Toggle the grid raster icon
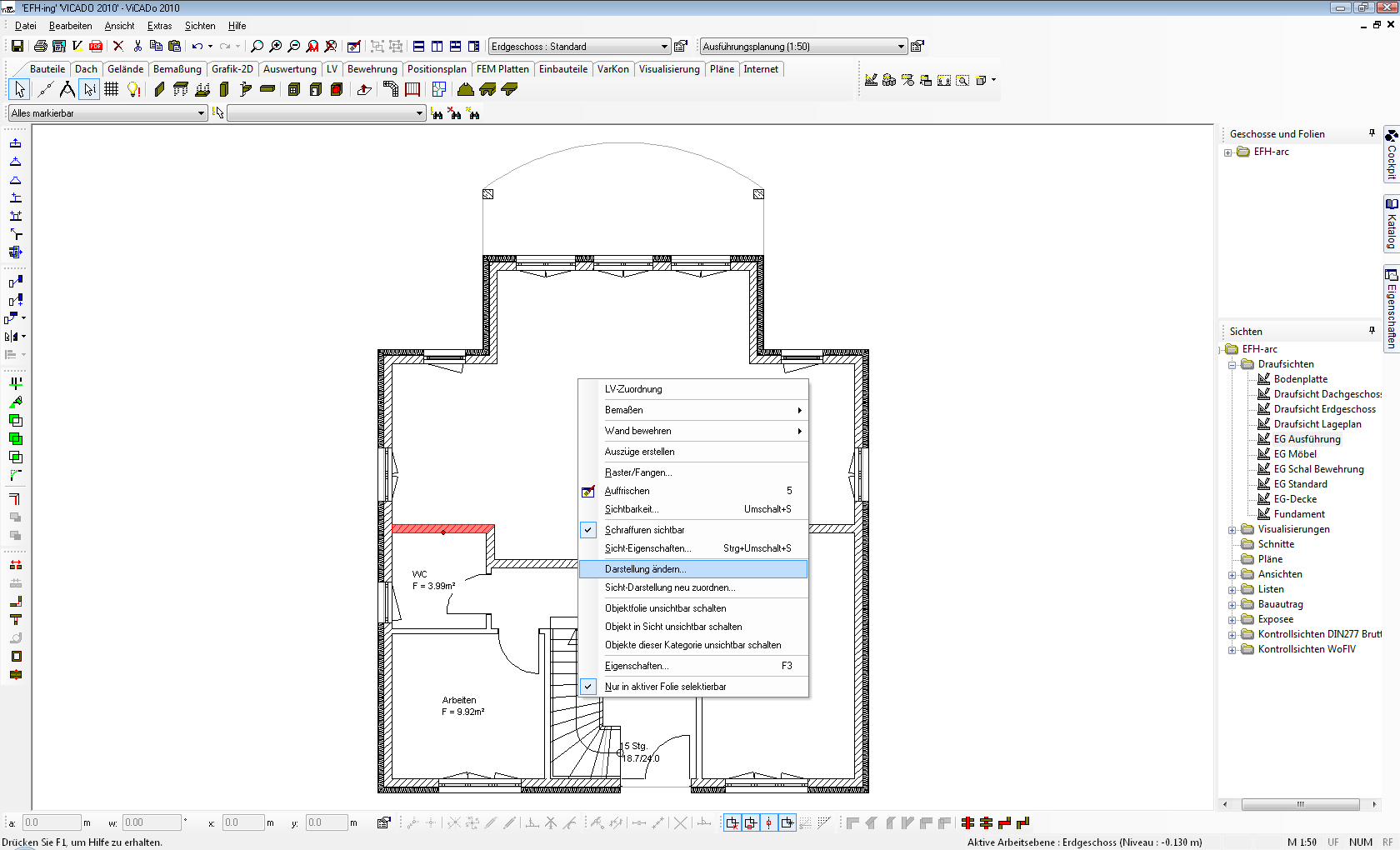 point(111,89)
